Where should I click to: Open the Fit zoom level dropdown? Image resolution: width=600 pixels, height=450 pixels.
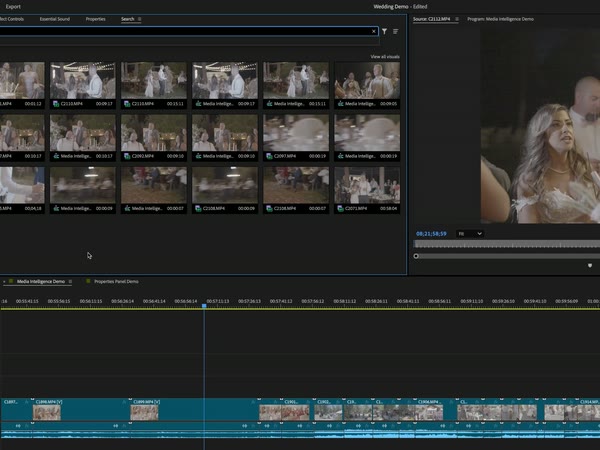[x=470, y=234]
